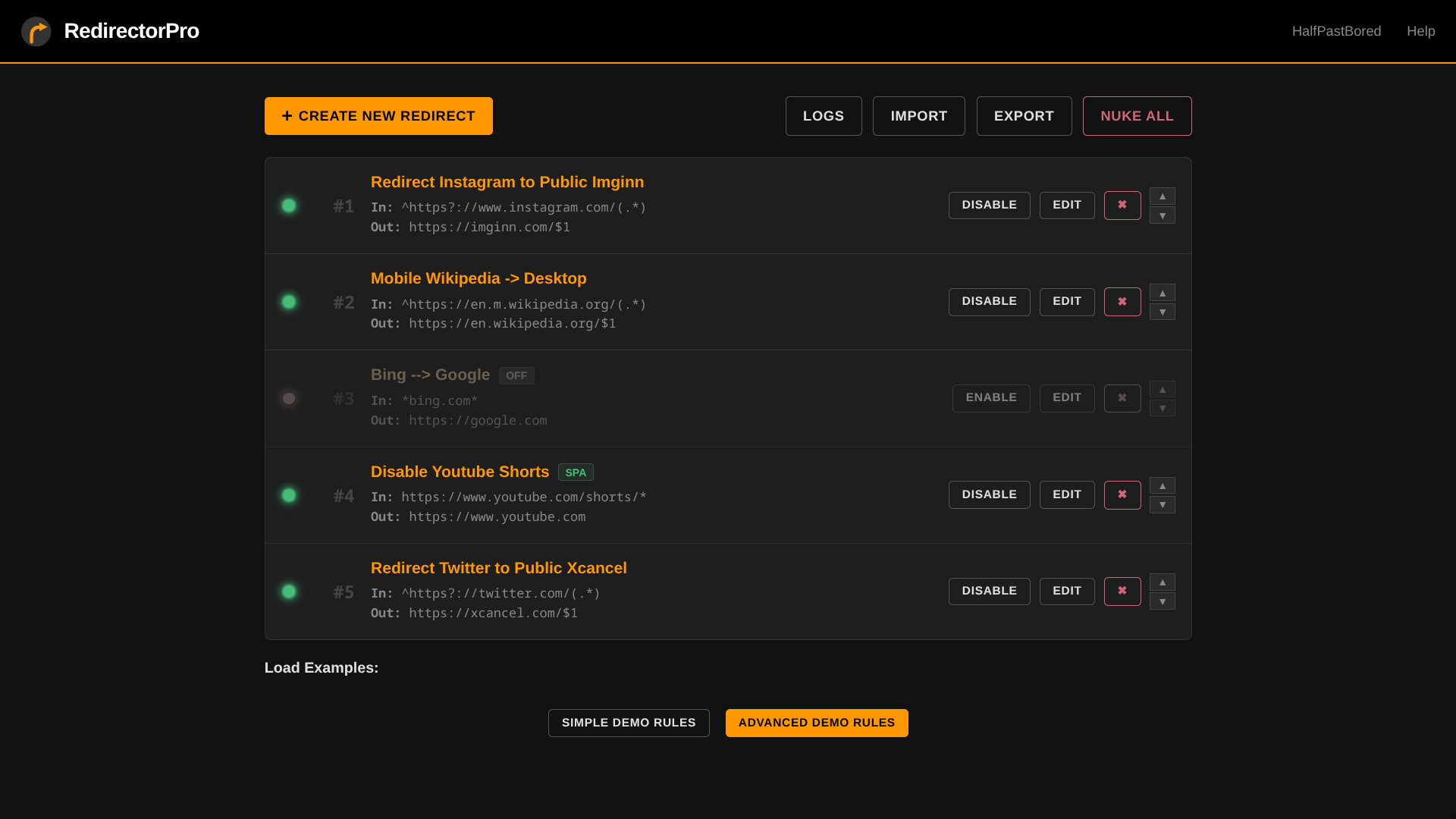The height and width of the screenshot is (819, 1456).
Task: Delete the Twitter to Xcancel rule
Action: 1122,591
